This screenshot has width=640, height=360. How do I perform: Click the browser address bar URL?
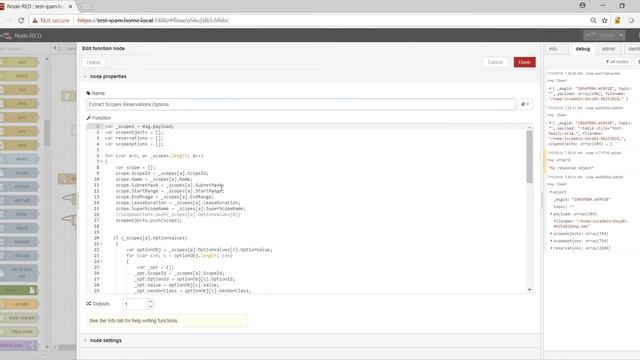(x=153, y=20)
